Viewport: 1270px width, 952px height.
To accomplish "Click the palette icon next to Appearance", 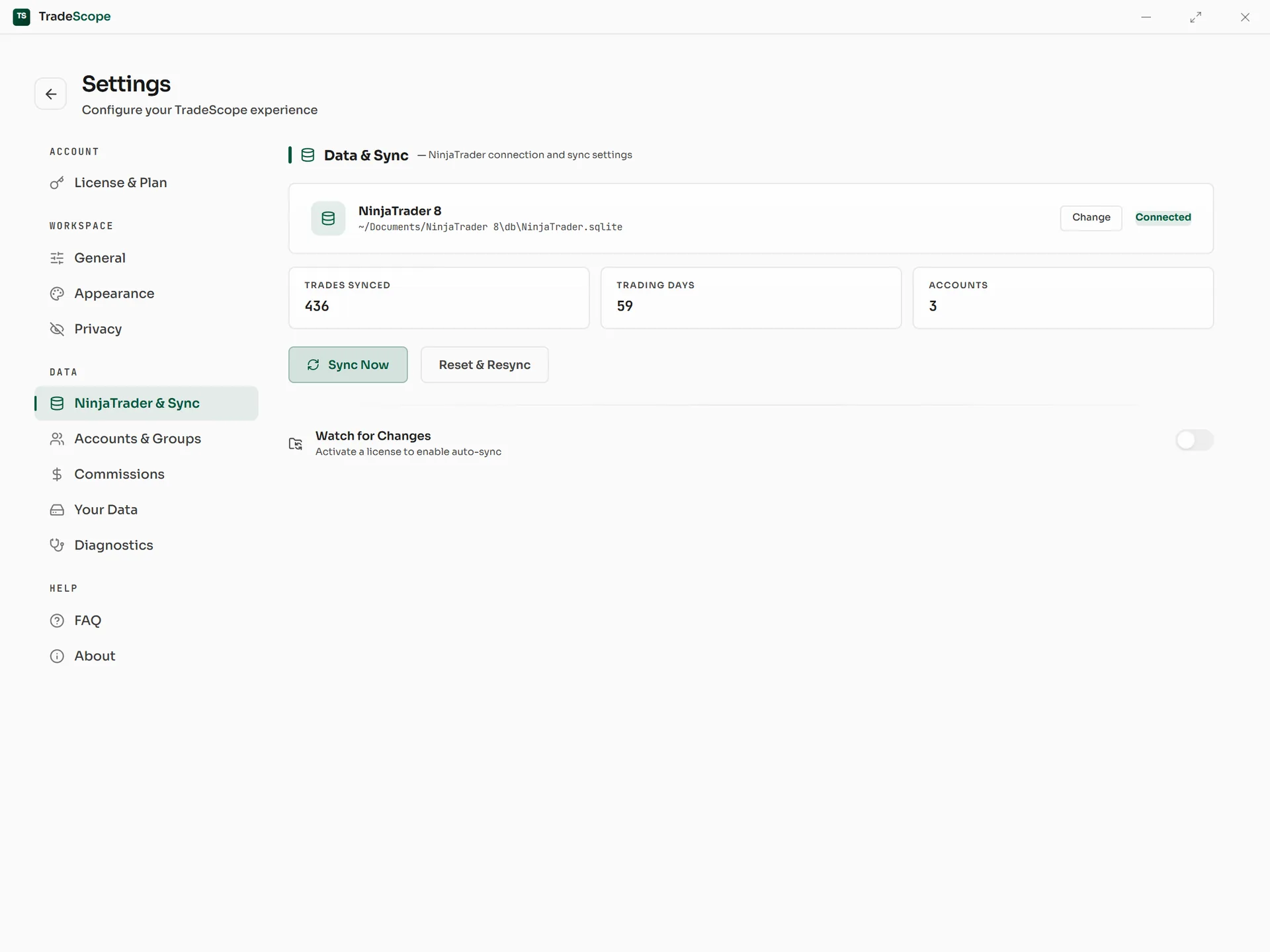I will pos(57,294).
